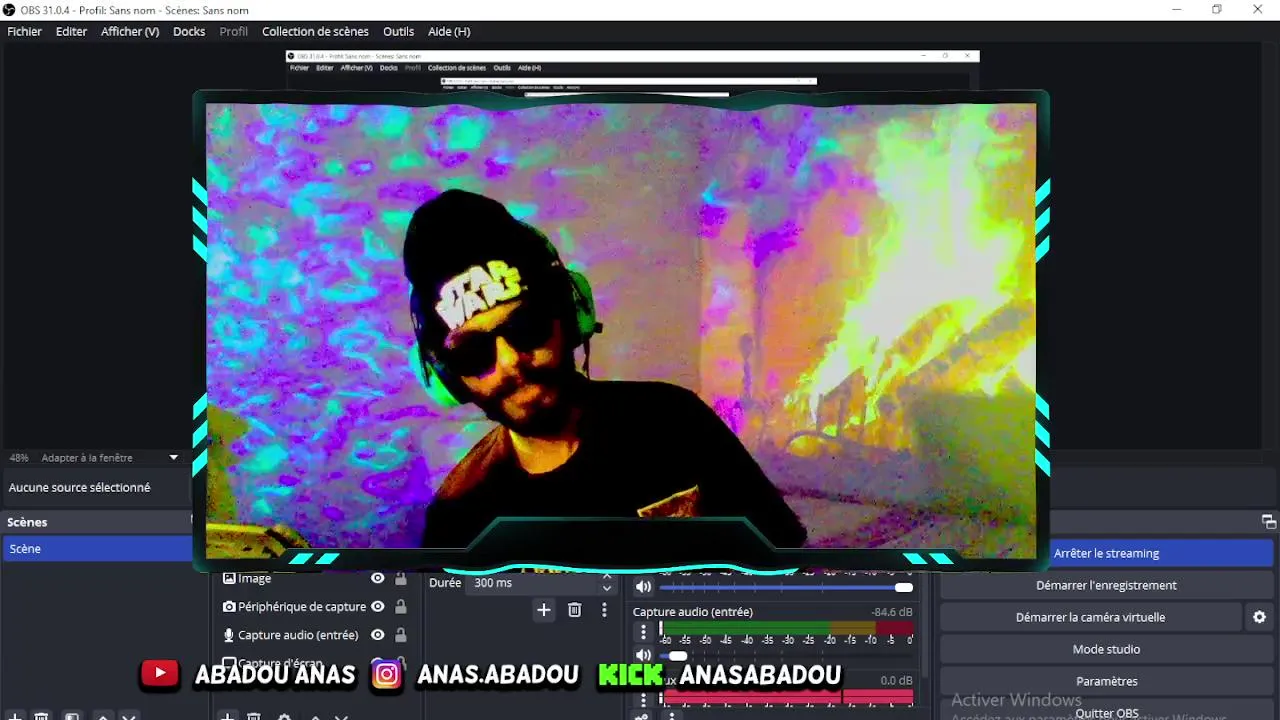Image resolution: width=1280 pixels, height=720 pixels.
Task: Open Capture audio (entrée) mixer three-dot menu
Action: 643,632
